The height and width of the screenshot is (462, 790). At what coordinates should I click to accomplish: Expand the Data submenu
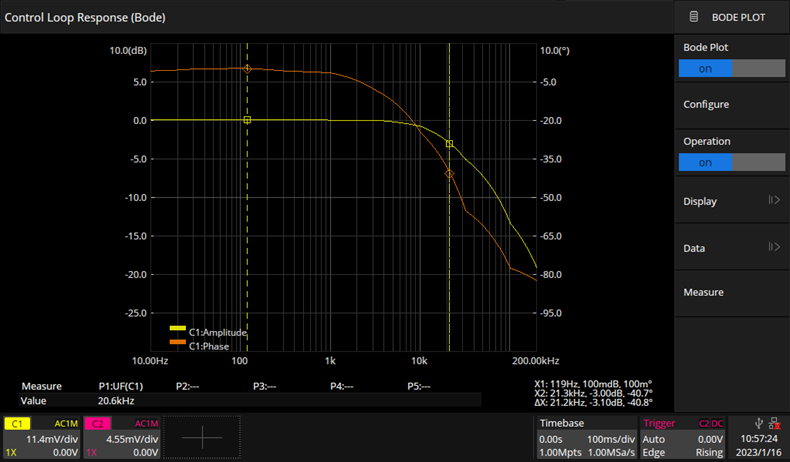click(731, 248)
